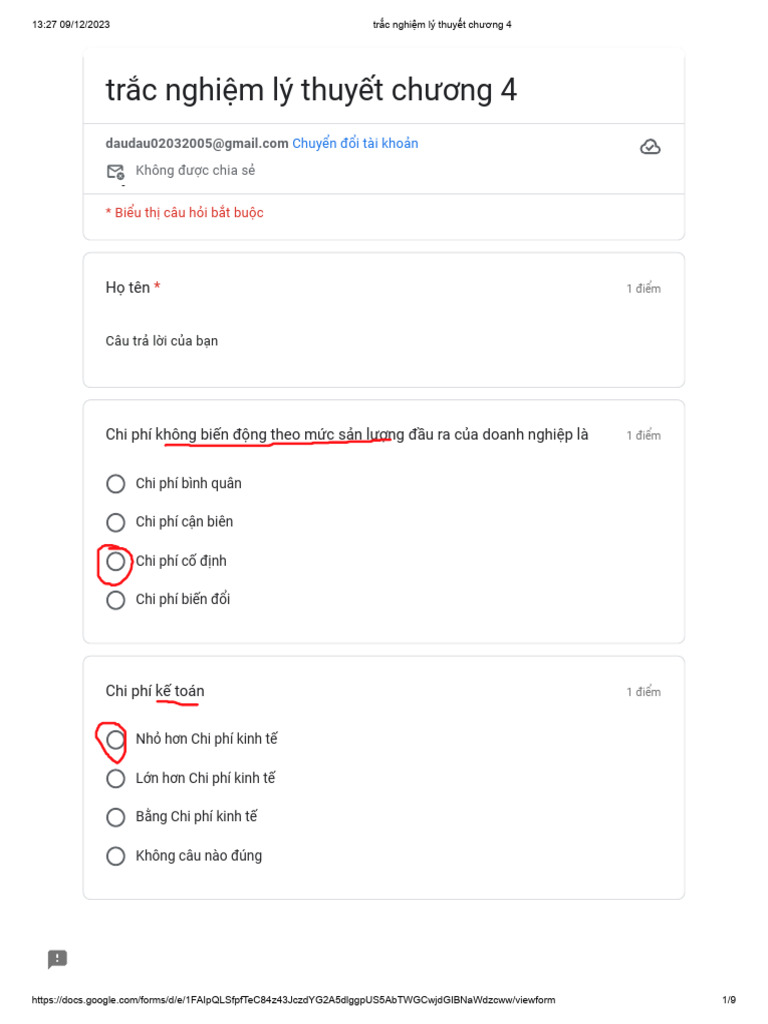Select 'Chi phí bình quân' radio option
768x1024 pixels.
click(x=116, y=484)
